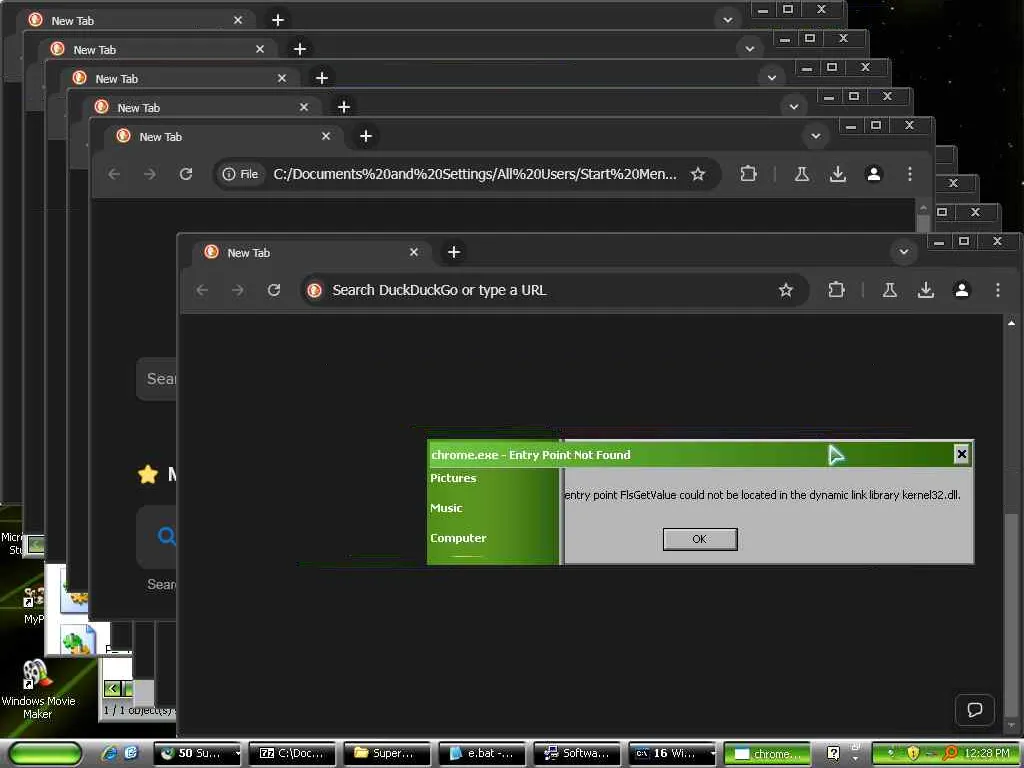Click Windows Movie Maker desktop icon
This screenshot has height=768, width=1024.
pyautogui.click(x=37, y=688)
